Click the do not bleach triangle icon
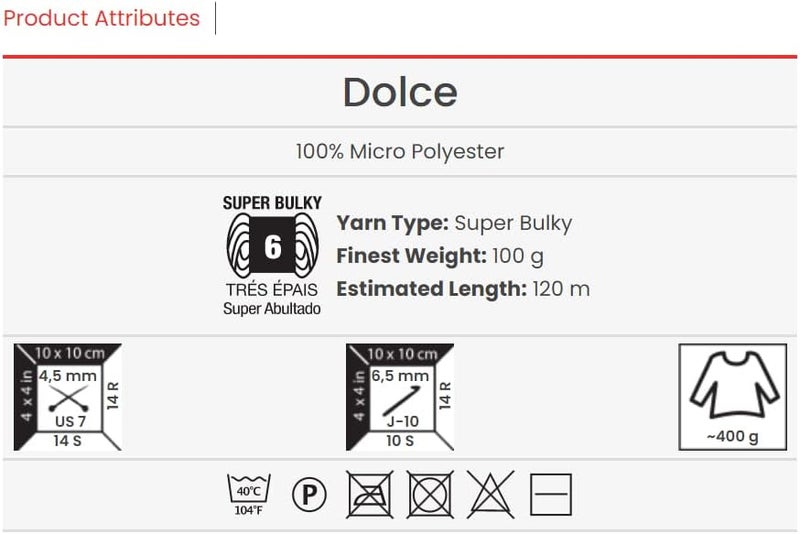 tap(491, 494)
